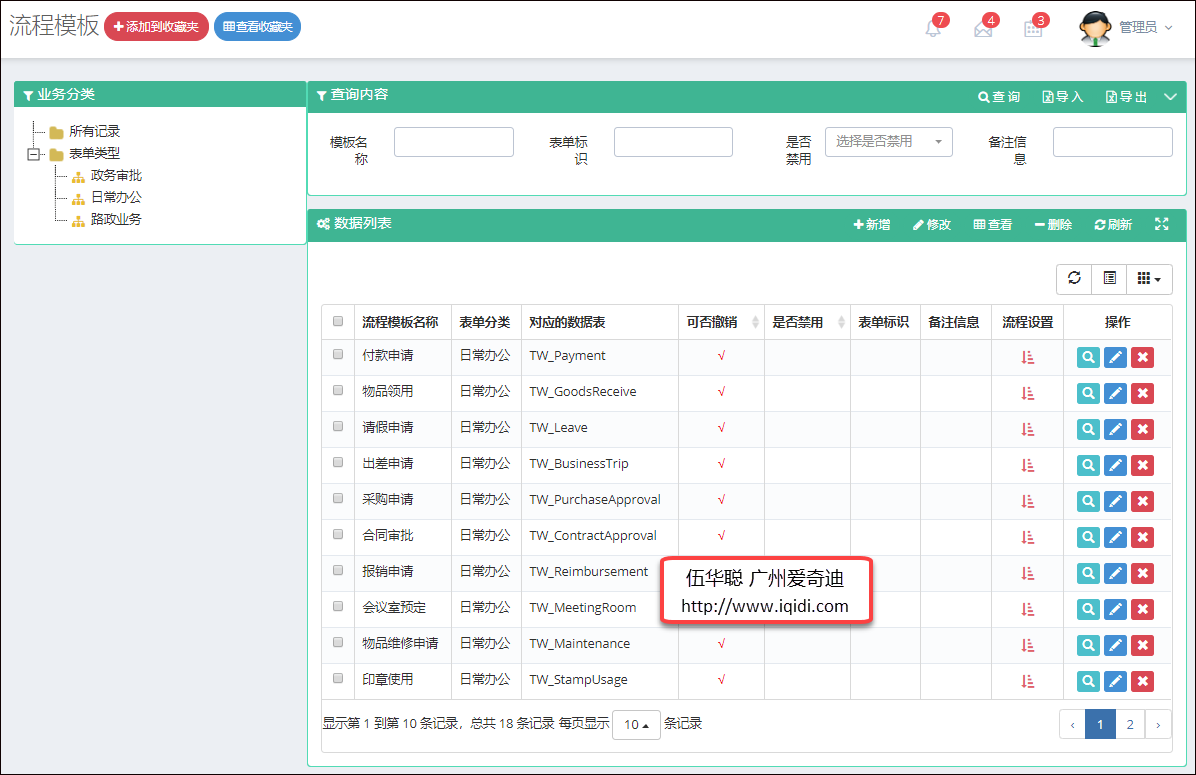Collapse the 表单类型 tree node toggle
Screen dimensions: 1196x775
tap(34, 154)
